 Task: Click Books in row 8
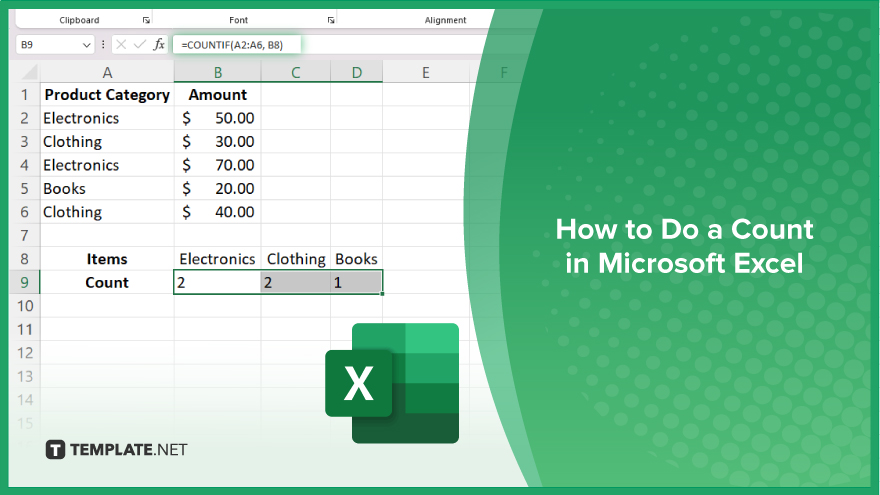[357, 259]
